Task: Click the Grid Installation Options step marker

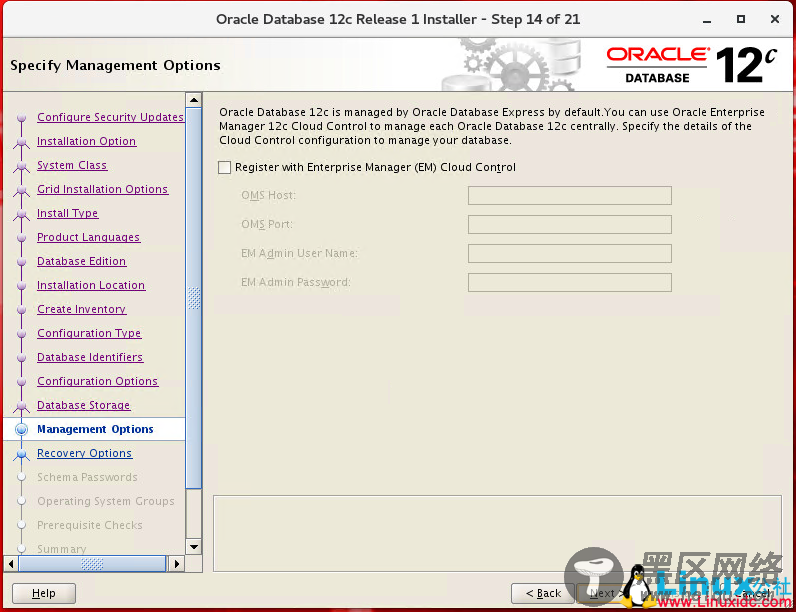Action: [21, 190]
